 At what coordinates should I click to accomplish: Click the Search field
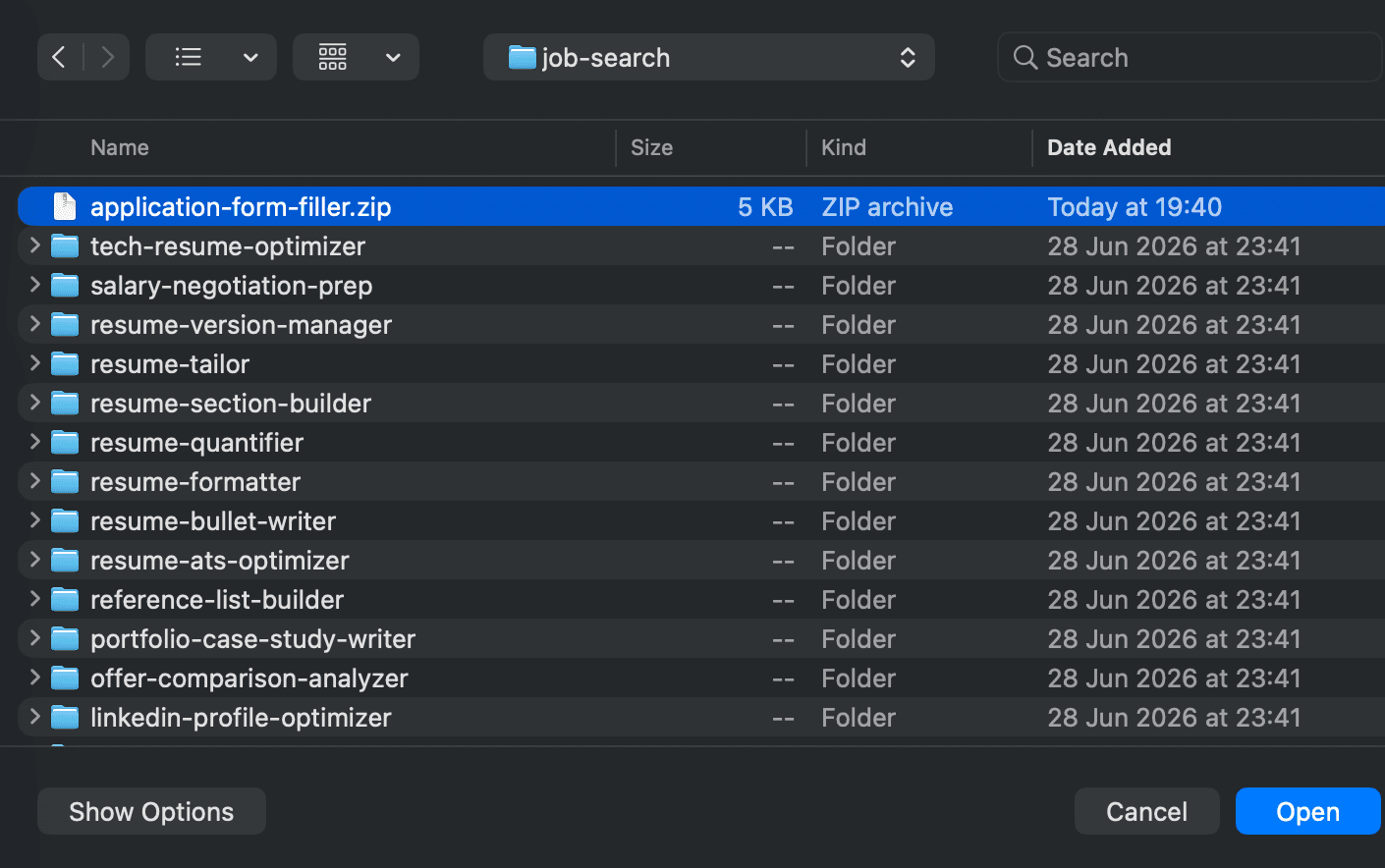[1190, 58]
